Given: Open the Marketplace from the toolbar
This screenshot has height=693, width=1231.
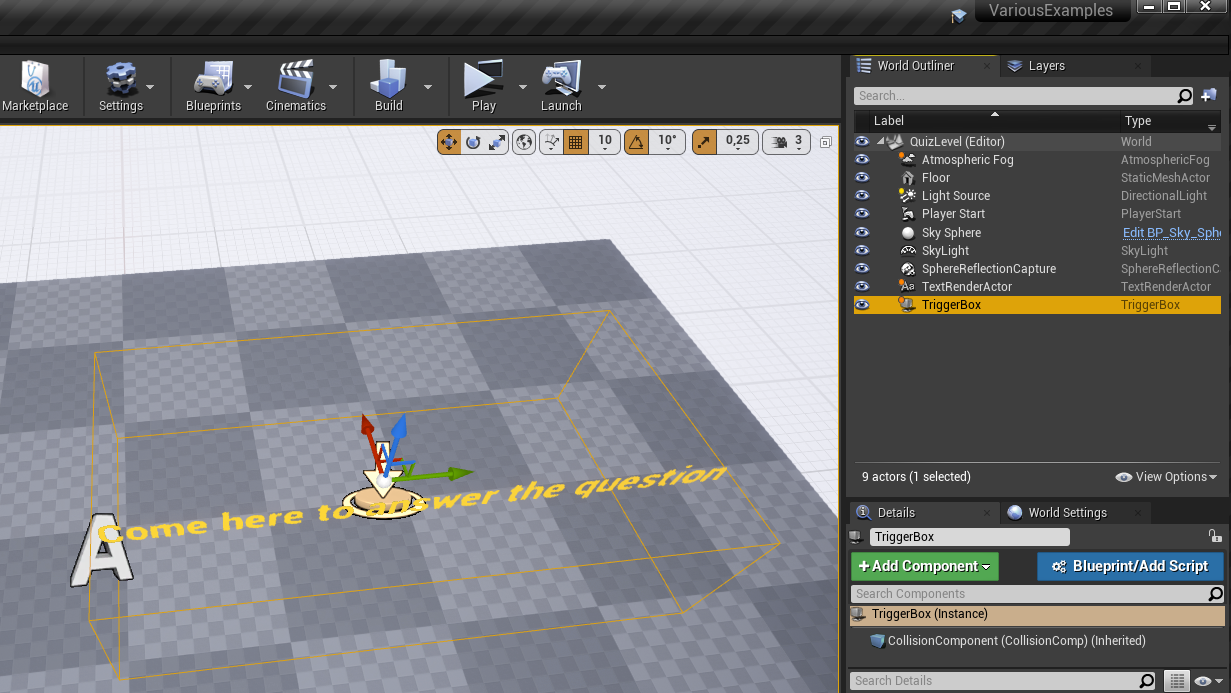Looking at the screenshot, I should [35, 86].
